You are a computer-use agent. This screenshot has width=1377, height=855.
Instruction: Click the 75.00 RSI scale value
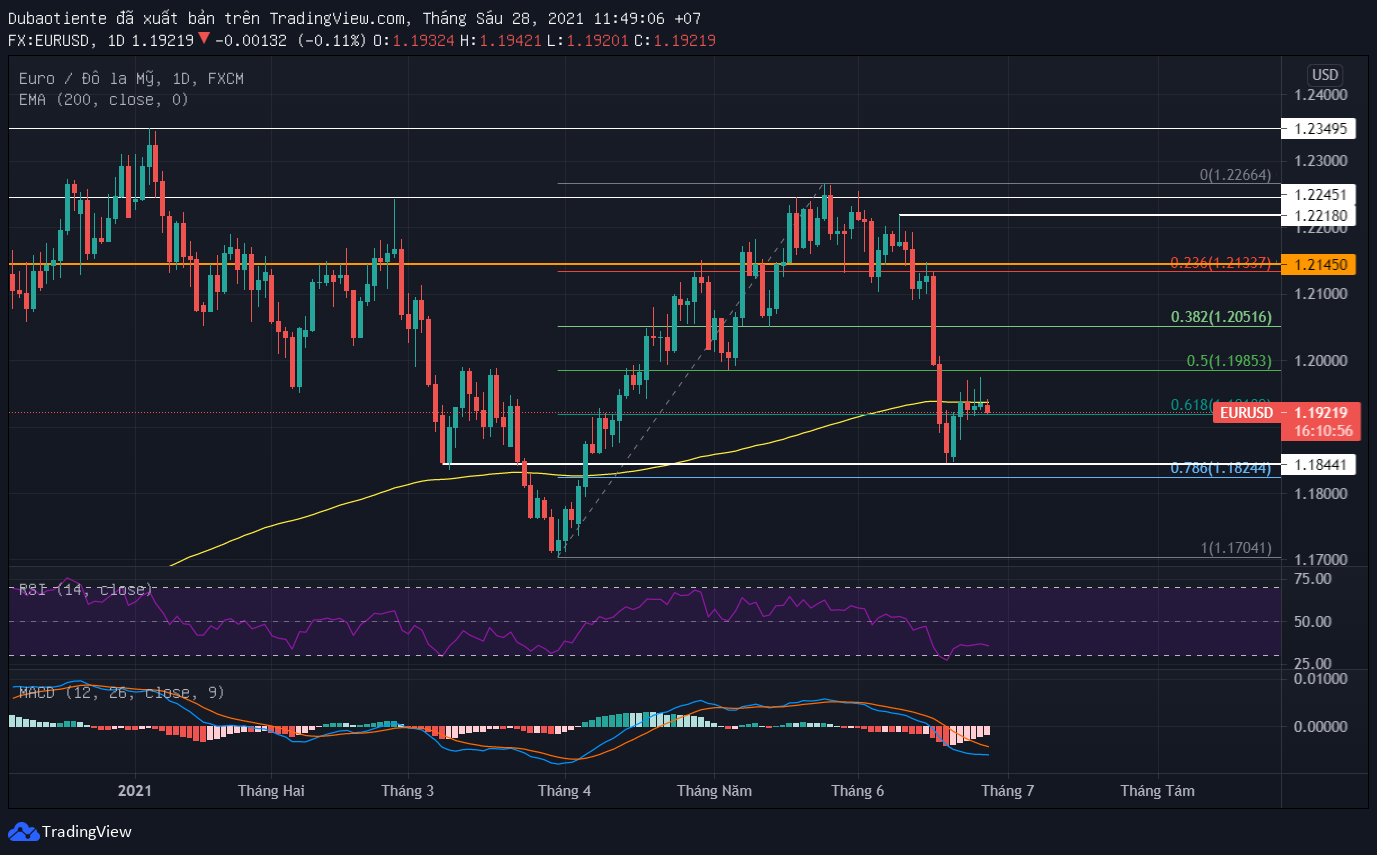[x=1312, y=579]
